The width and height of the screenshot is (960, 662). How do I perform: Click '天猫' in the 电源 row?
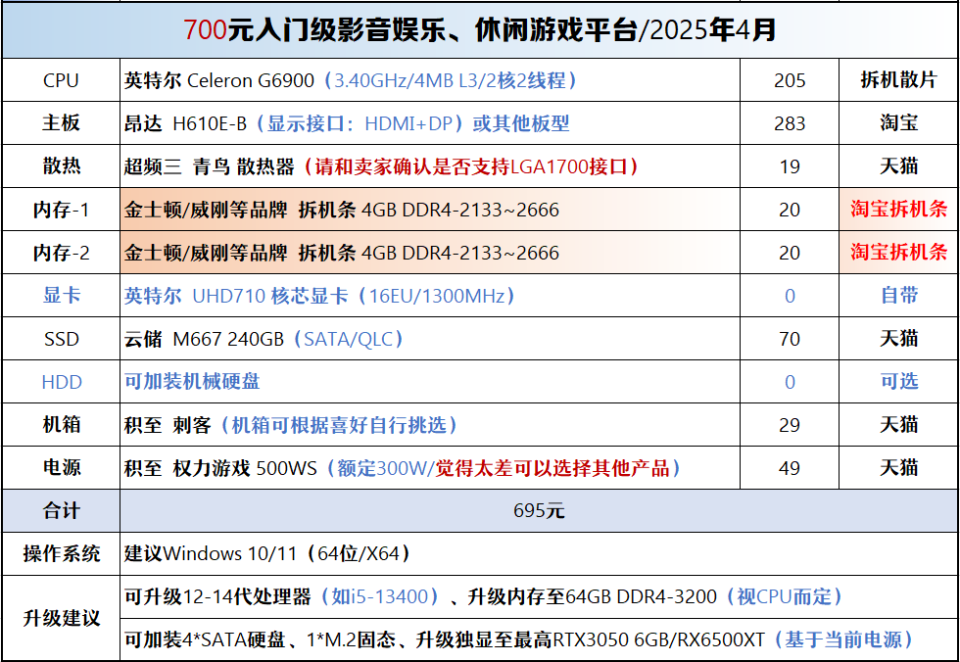898,468
